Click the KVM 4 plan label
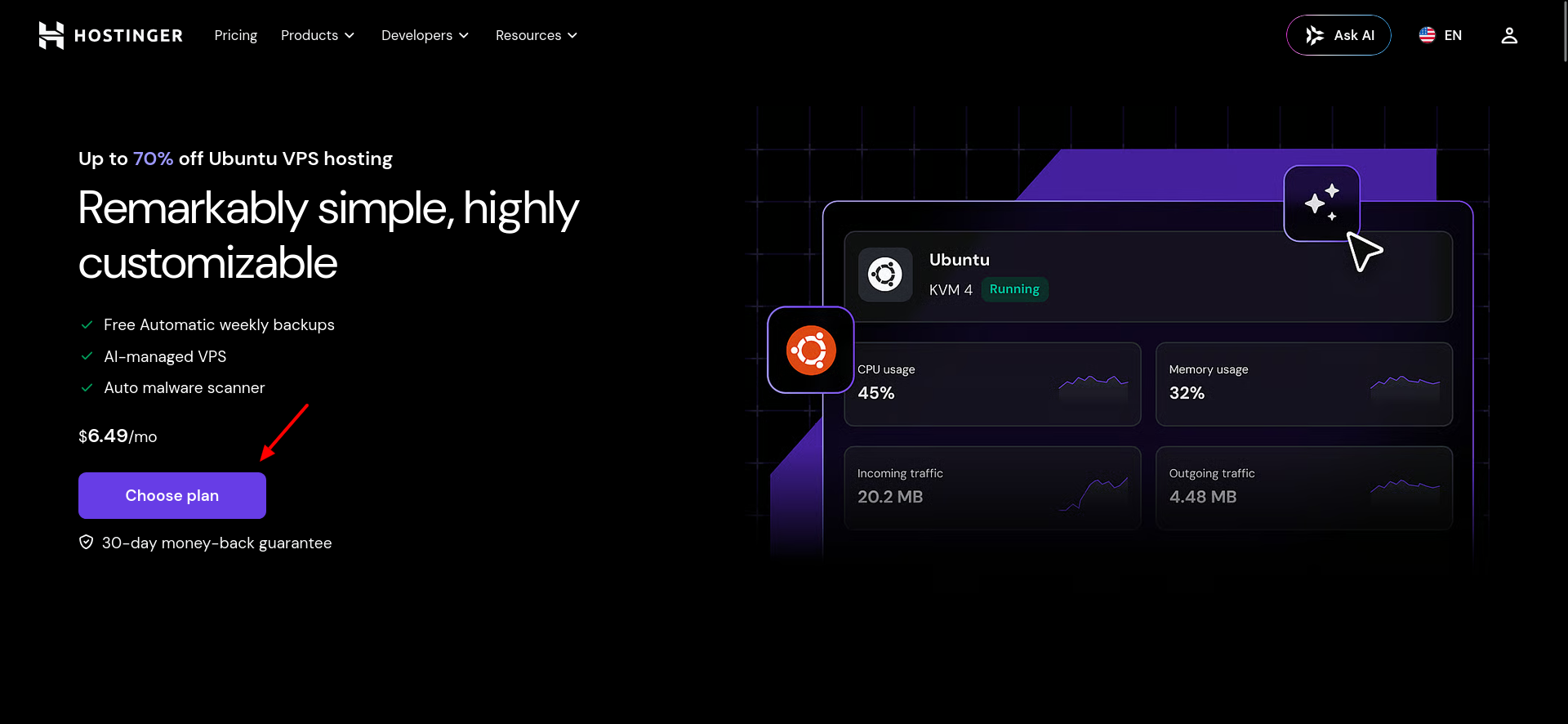1568x724 pixels. [951, 290]
